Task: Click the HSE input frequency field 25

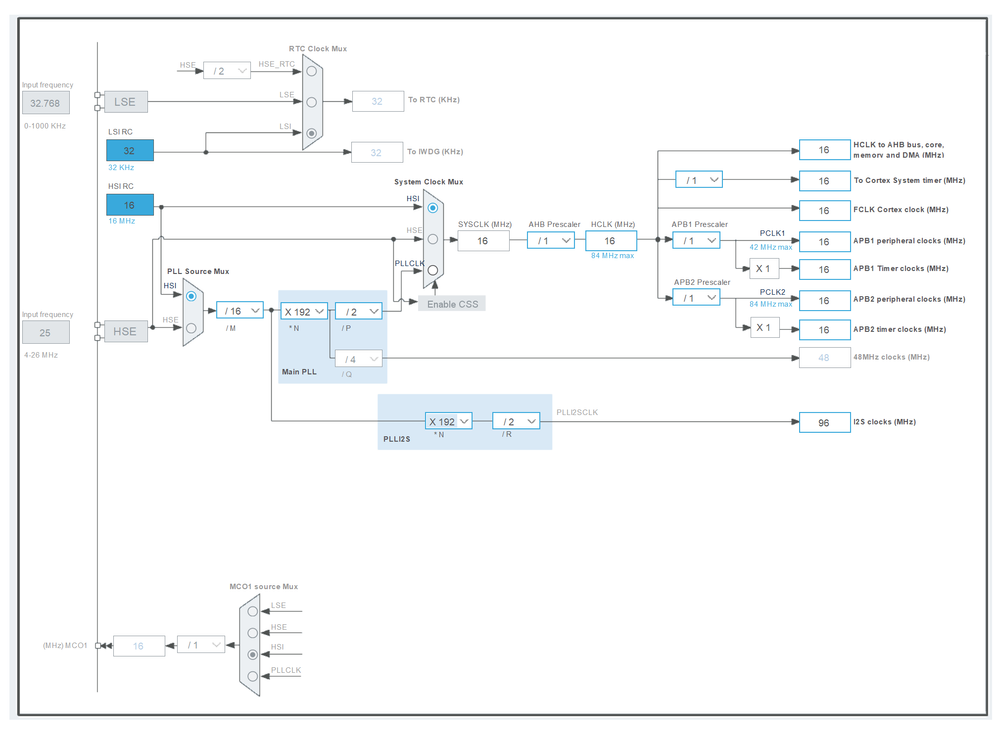Action: (x=45, y=333)
